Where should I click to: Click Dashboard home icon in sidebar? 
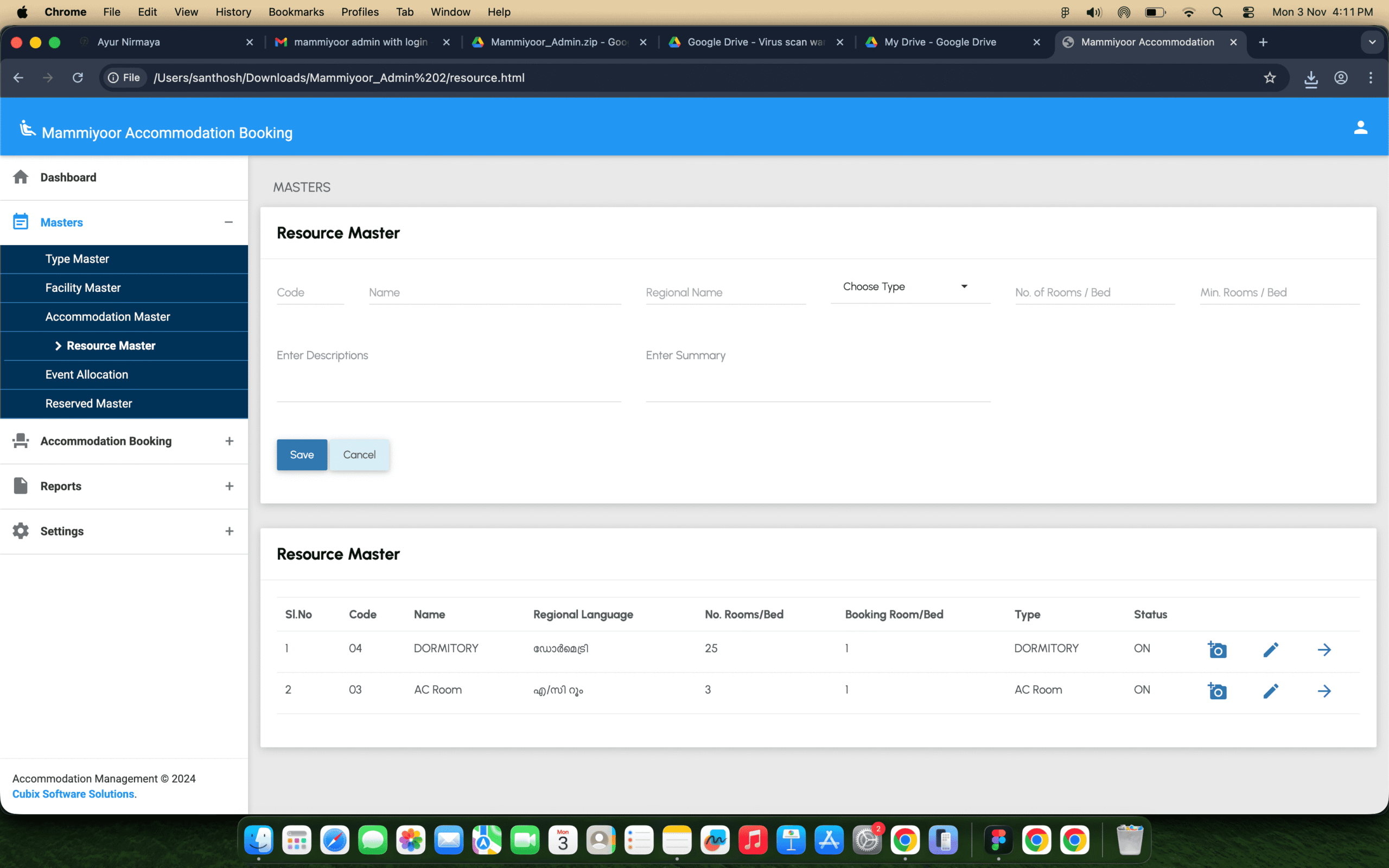click(x=21, y=177)
